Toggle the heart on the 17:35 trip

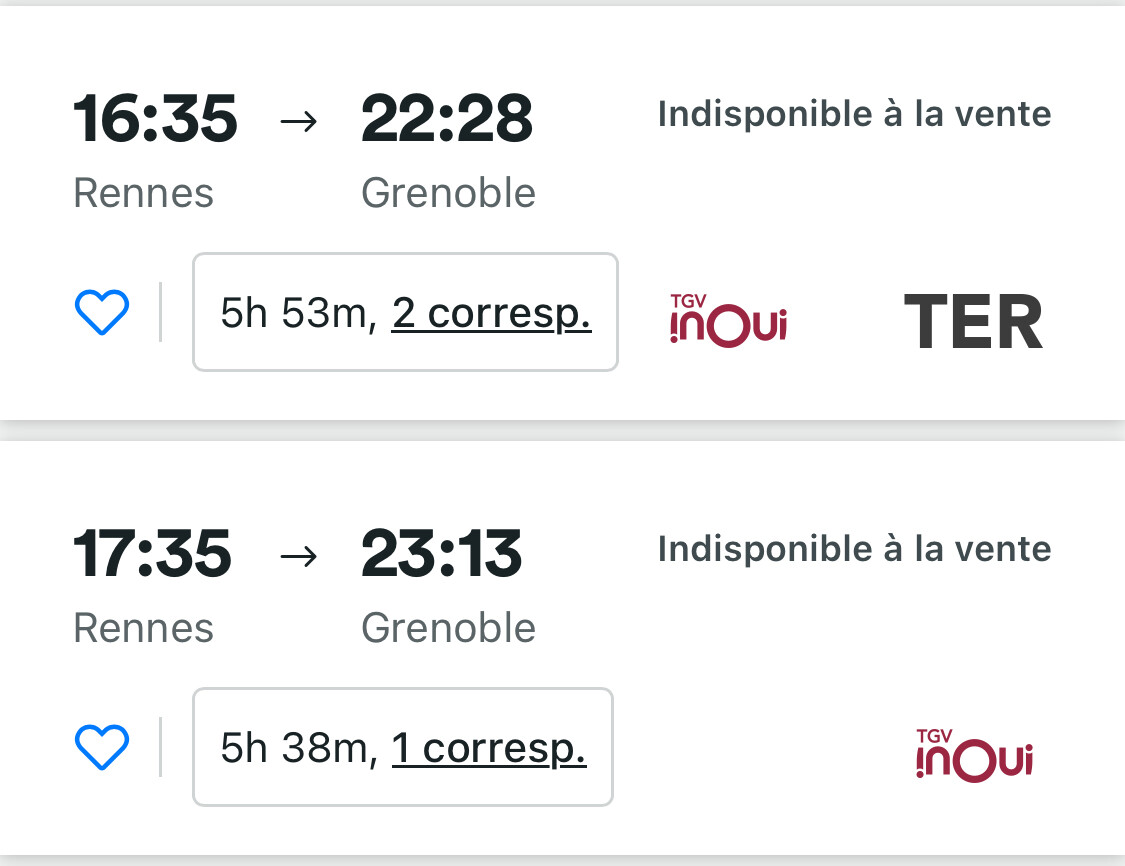point(102,748)
